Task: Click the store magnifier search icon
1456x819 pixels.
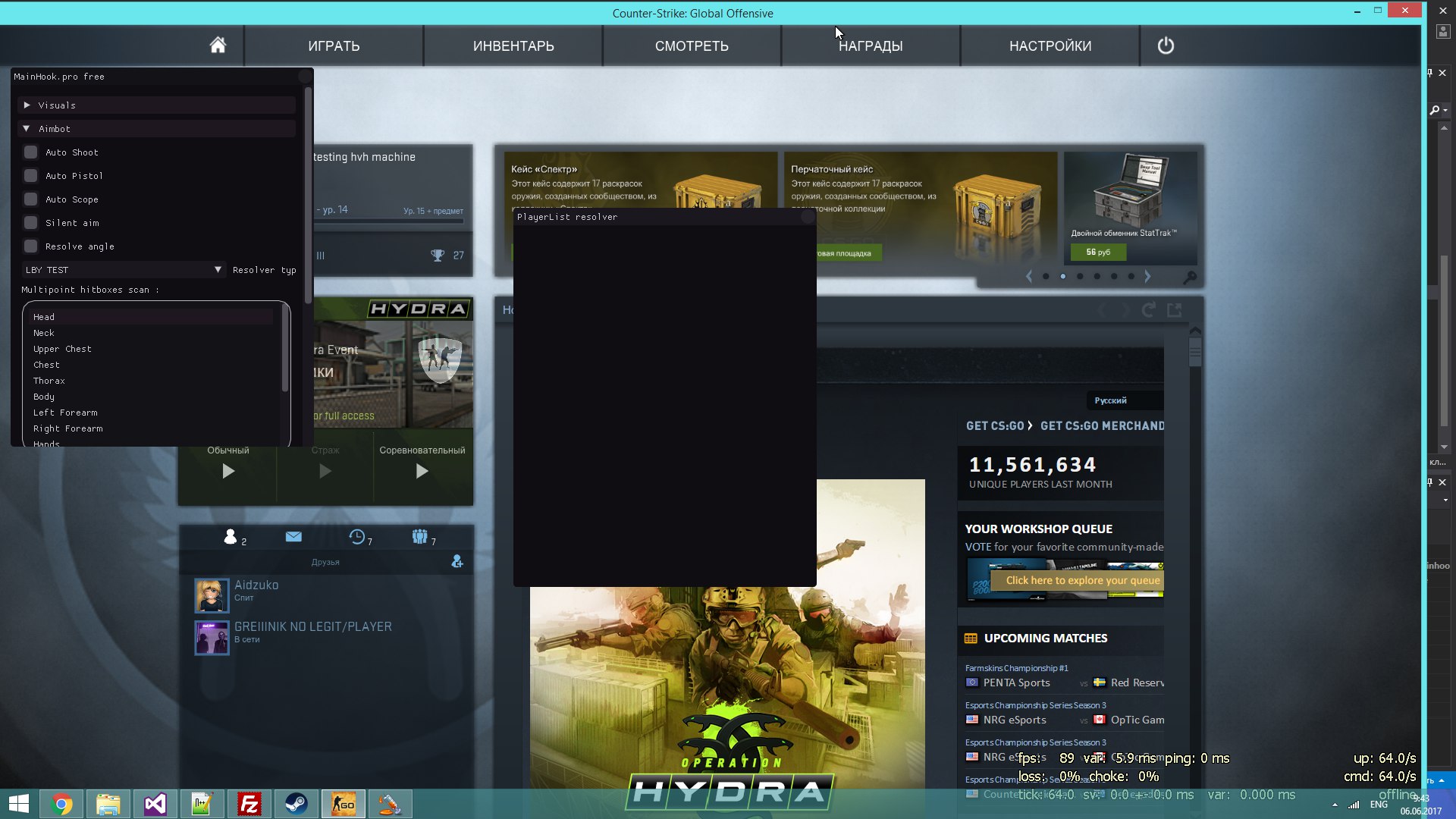Action: point(1190,278)
